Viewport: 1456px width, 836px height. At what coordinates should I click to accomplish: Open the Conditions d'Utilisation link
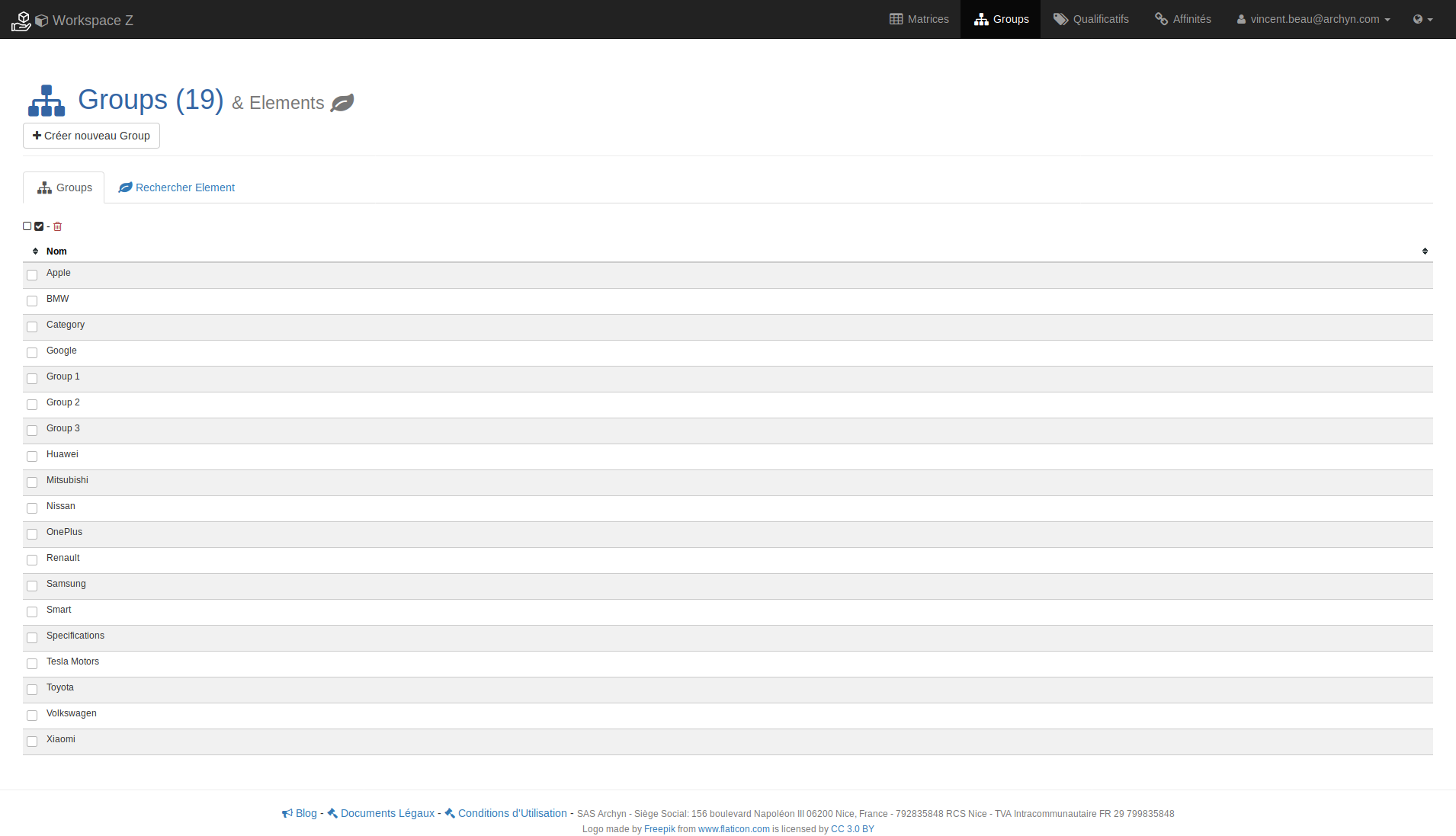click(x=506, y=813)
